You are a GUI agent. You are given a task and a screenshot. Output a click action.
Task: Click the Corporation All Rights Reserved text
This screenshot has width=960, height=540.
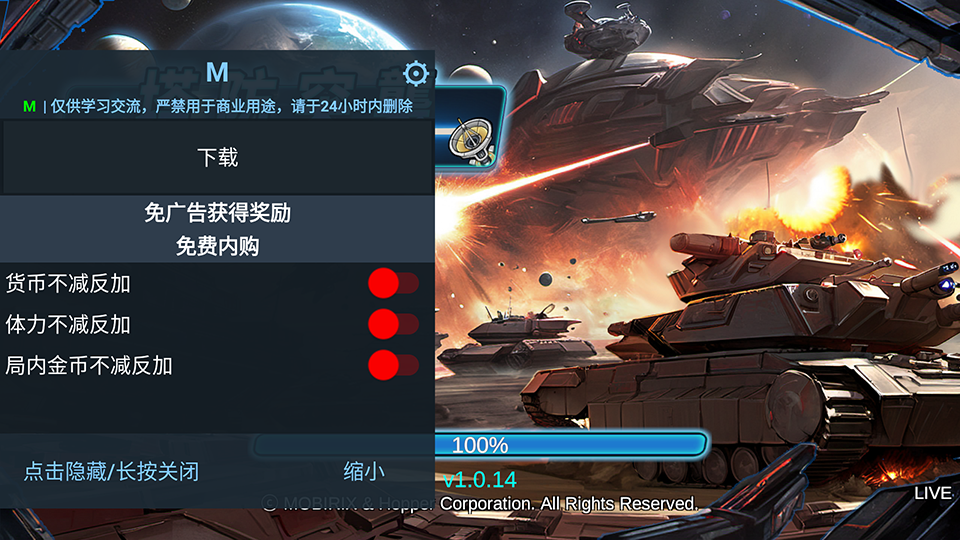pos(569,504)
